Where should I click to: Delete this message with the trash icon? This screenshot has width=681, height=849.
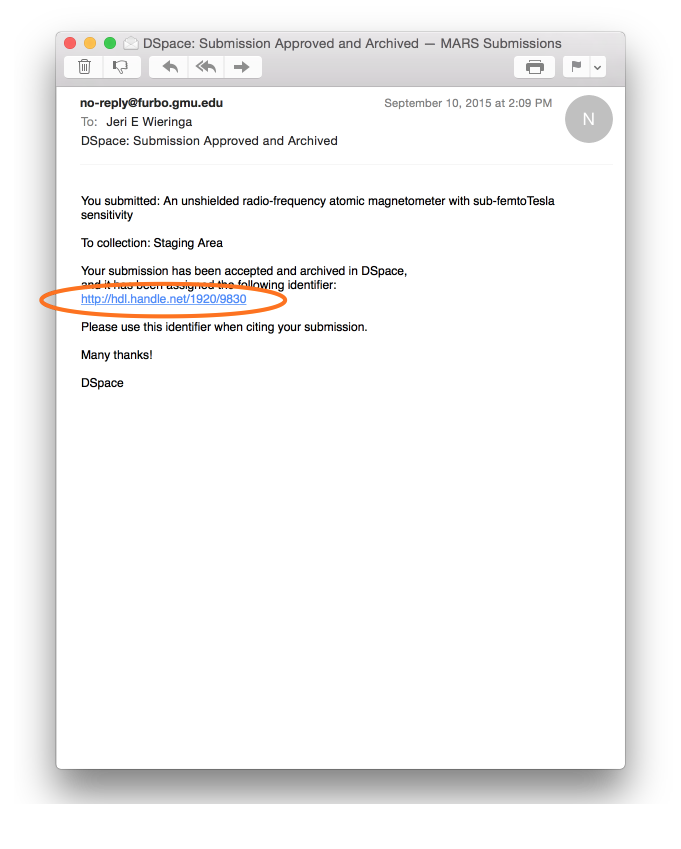[84, 67]
